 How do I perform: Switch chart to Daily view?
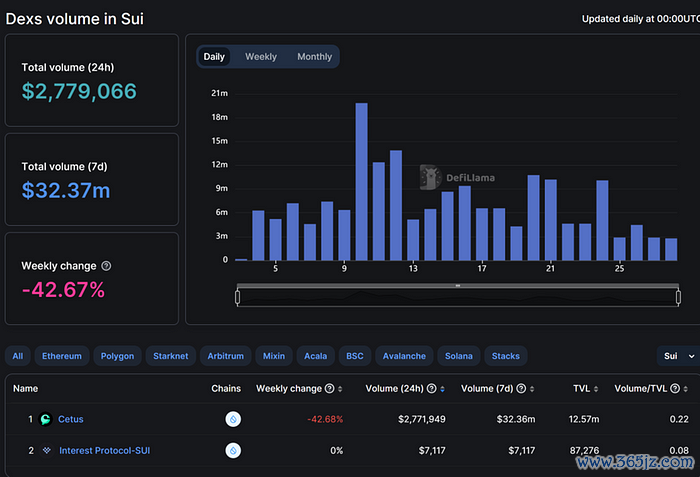tap(214, 57)
